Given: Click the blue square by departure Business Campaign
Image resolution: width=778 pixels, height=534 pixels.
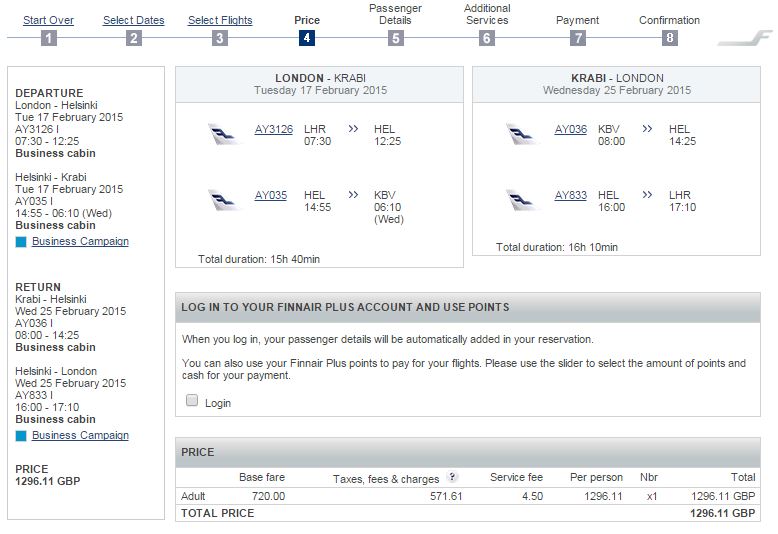Looking at the screenshot, I should (x=22, y=242).
